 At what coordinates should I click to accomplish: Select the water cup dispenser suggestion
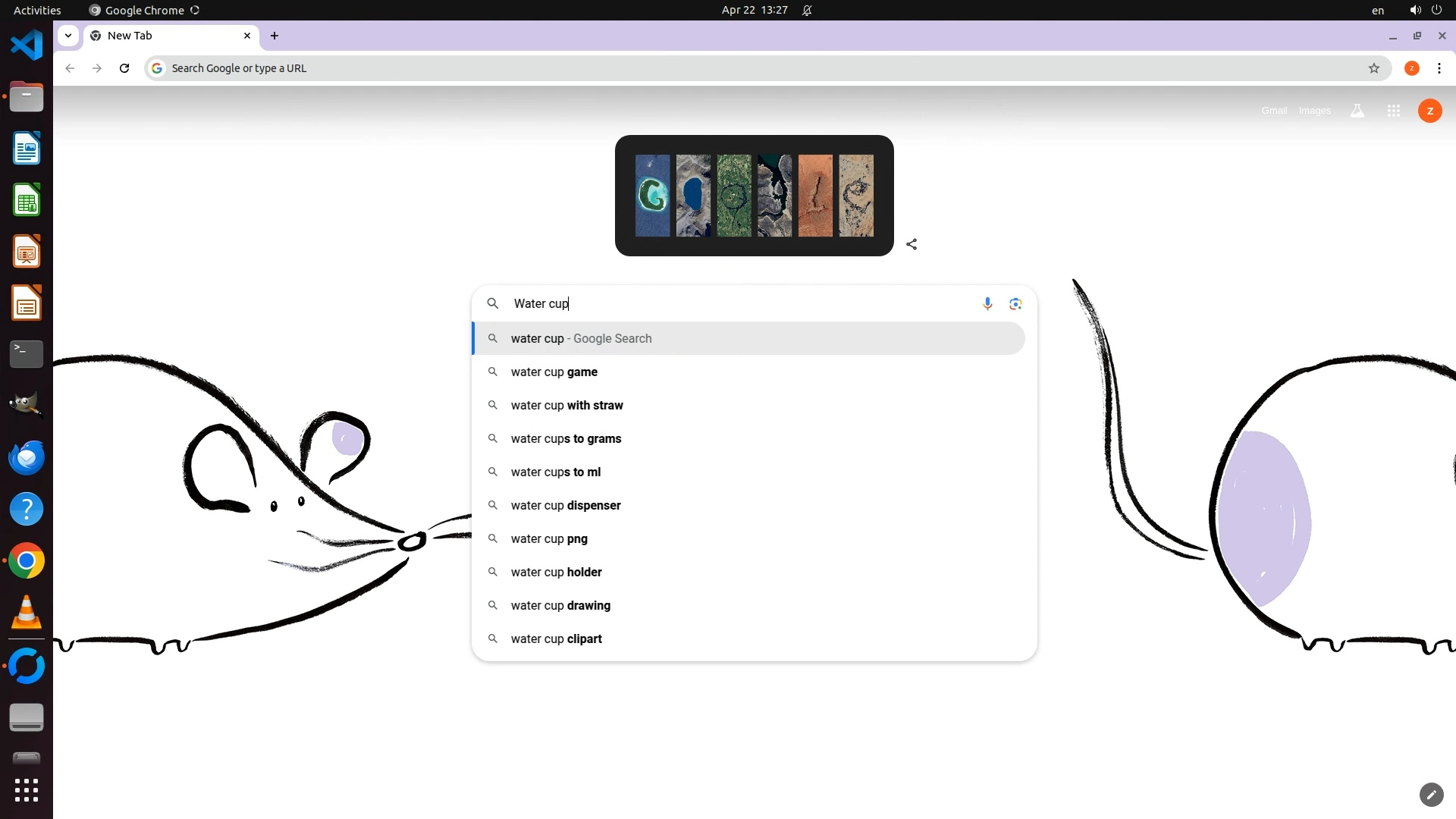(x=565, y=505)
